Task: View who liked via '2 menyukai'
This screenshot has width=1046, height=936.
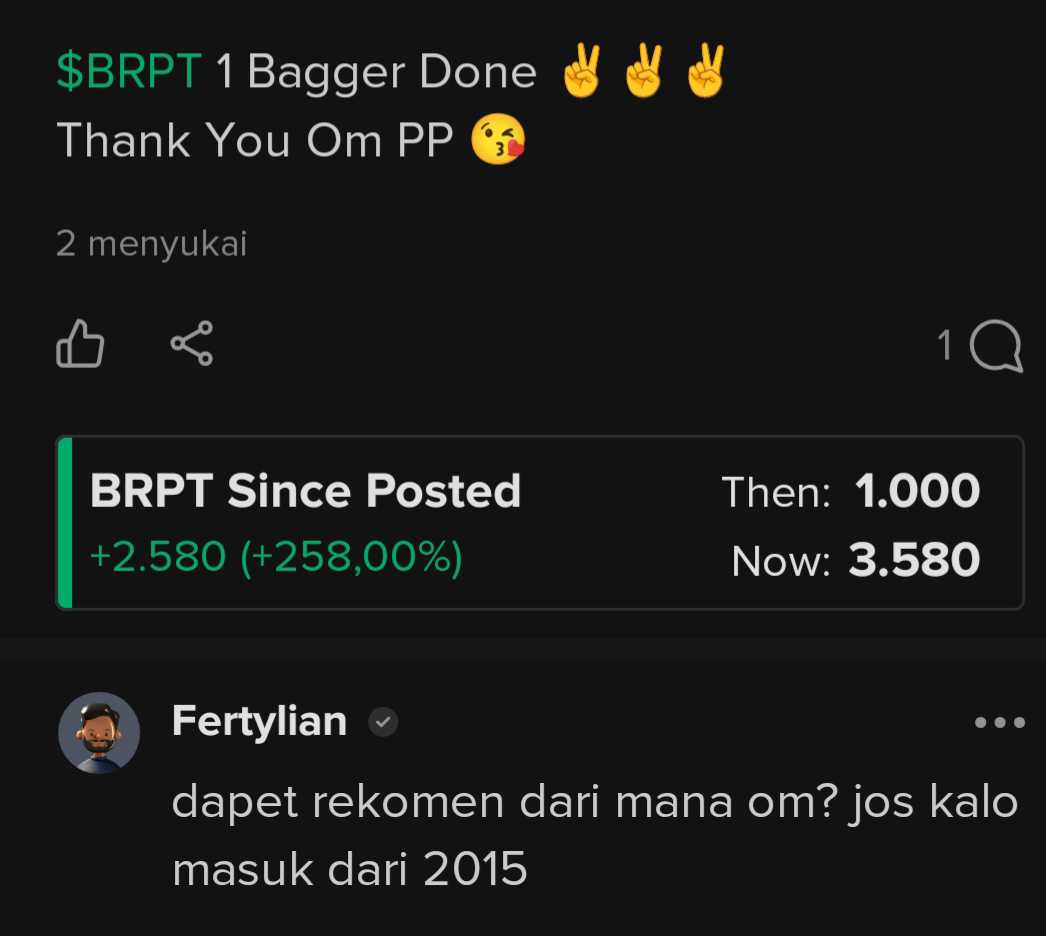Action: [x=151, y=244]
